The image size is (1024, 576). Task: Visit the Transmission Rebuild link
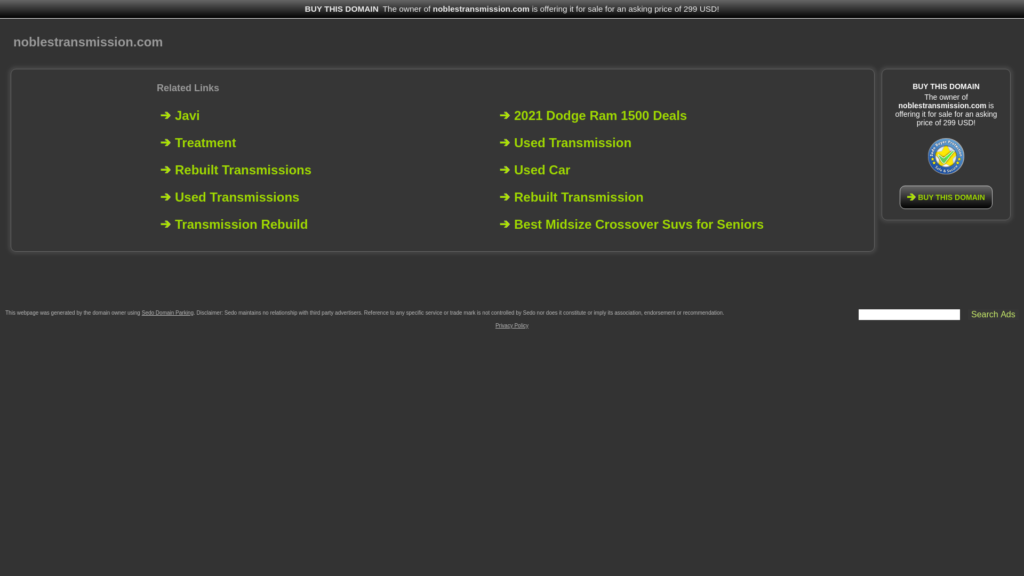(241, 224)
